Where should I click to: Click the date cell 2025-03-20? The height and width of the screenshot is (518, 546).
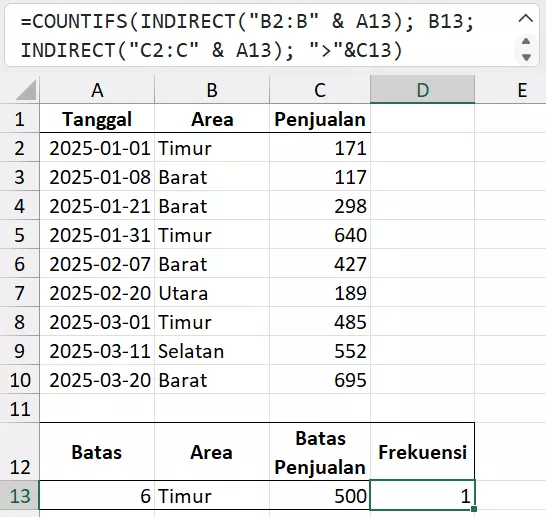[x=97, y=380]
